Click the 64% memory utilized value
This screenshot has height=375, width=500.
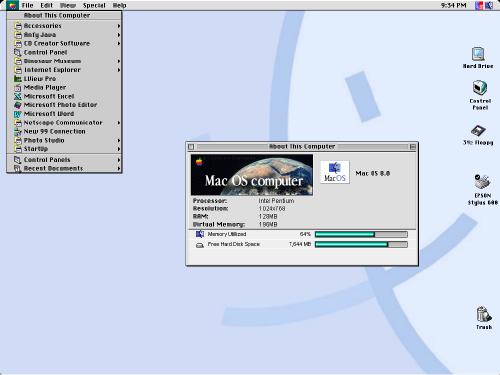(x=305, y=234)
